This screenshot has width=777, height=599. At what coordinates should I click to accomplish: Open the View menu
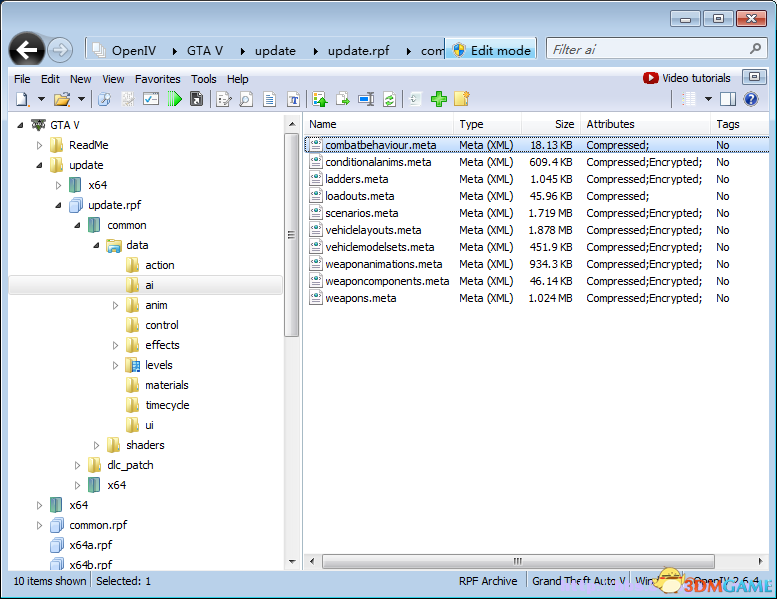point(113,79)
